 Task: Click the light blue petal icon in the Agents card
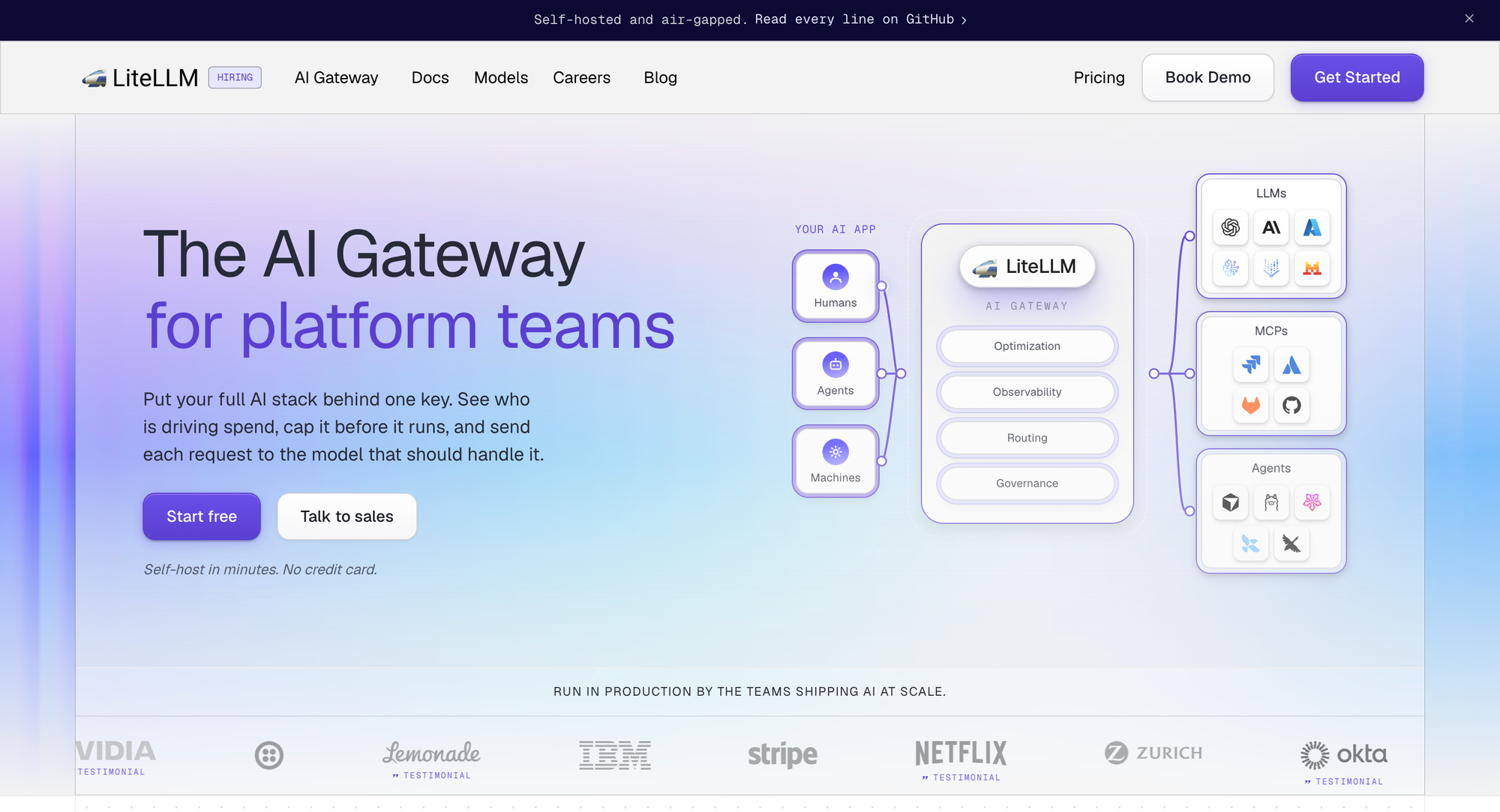1251,543
